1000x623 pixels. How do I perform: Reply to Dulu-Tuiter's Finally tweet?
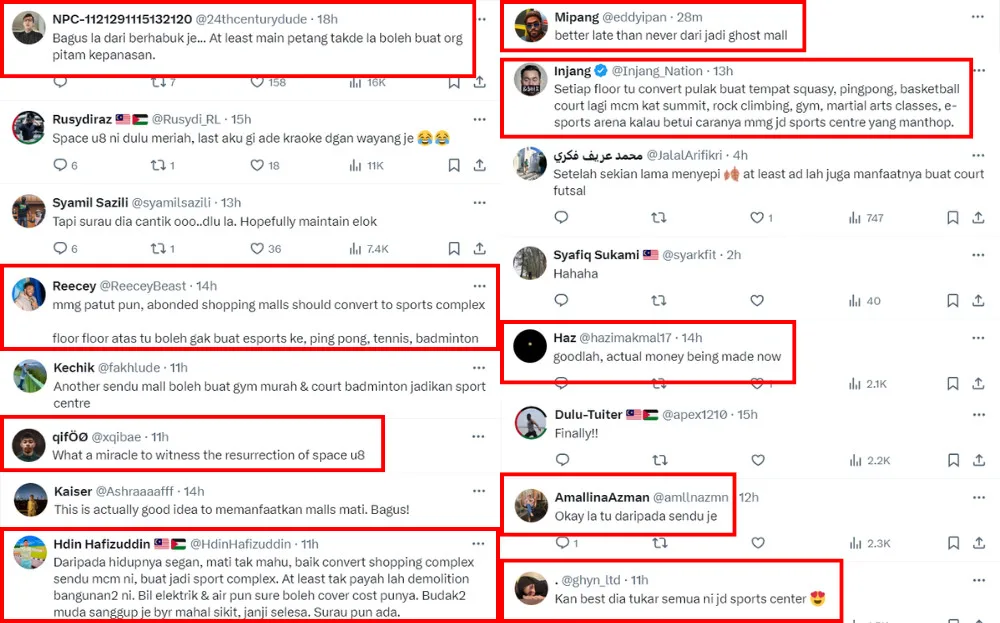click(561, 460)
